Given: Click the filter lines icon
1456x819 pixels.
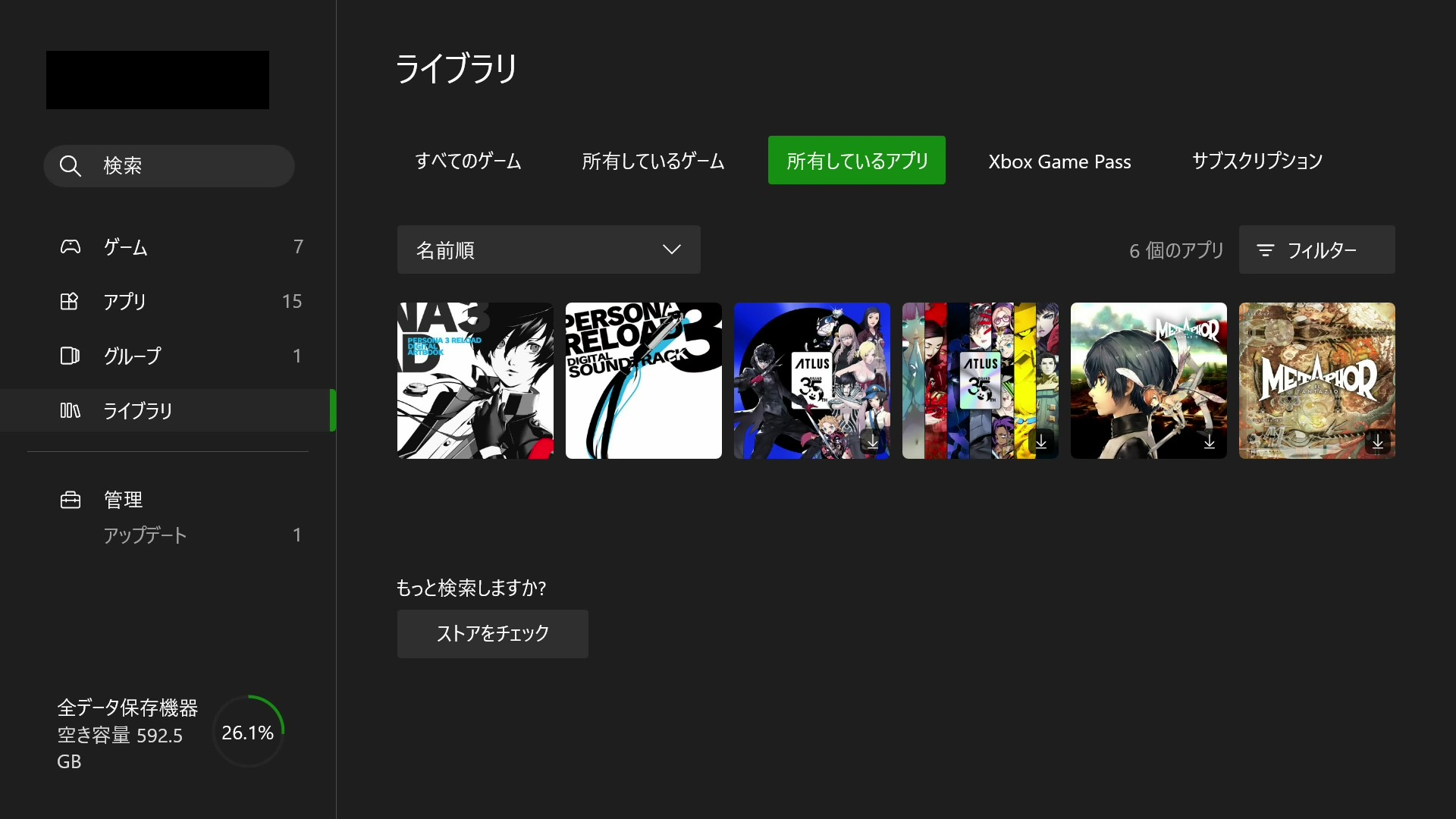Looking at the screenshot, I should point(1265,250).
